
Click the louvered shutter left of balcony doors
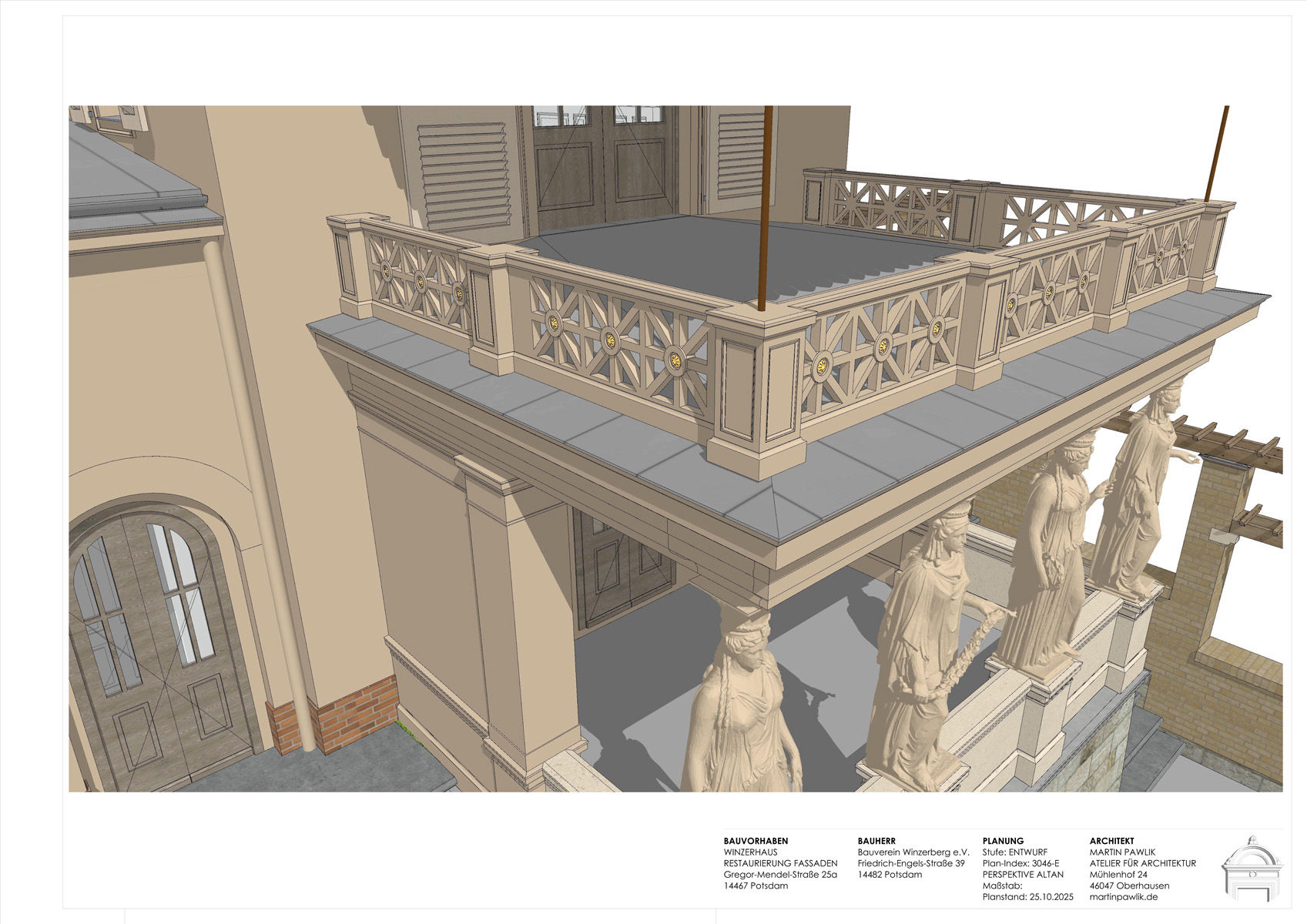tap(464, 177)
